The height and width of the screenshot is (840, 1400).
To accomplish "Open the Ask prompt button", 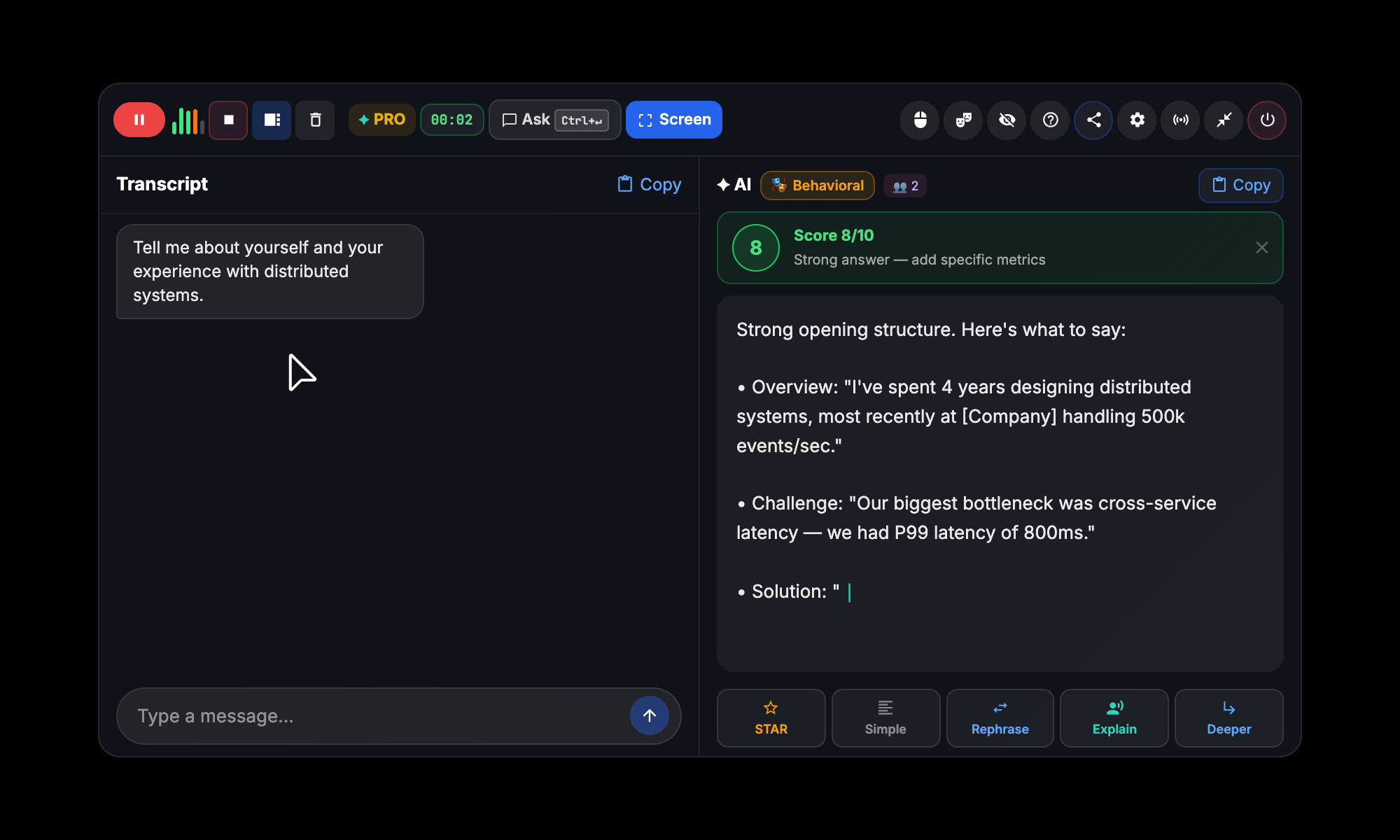I will 554,120.
